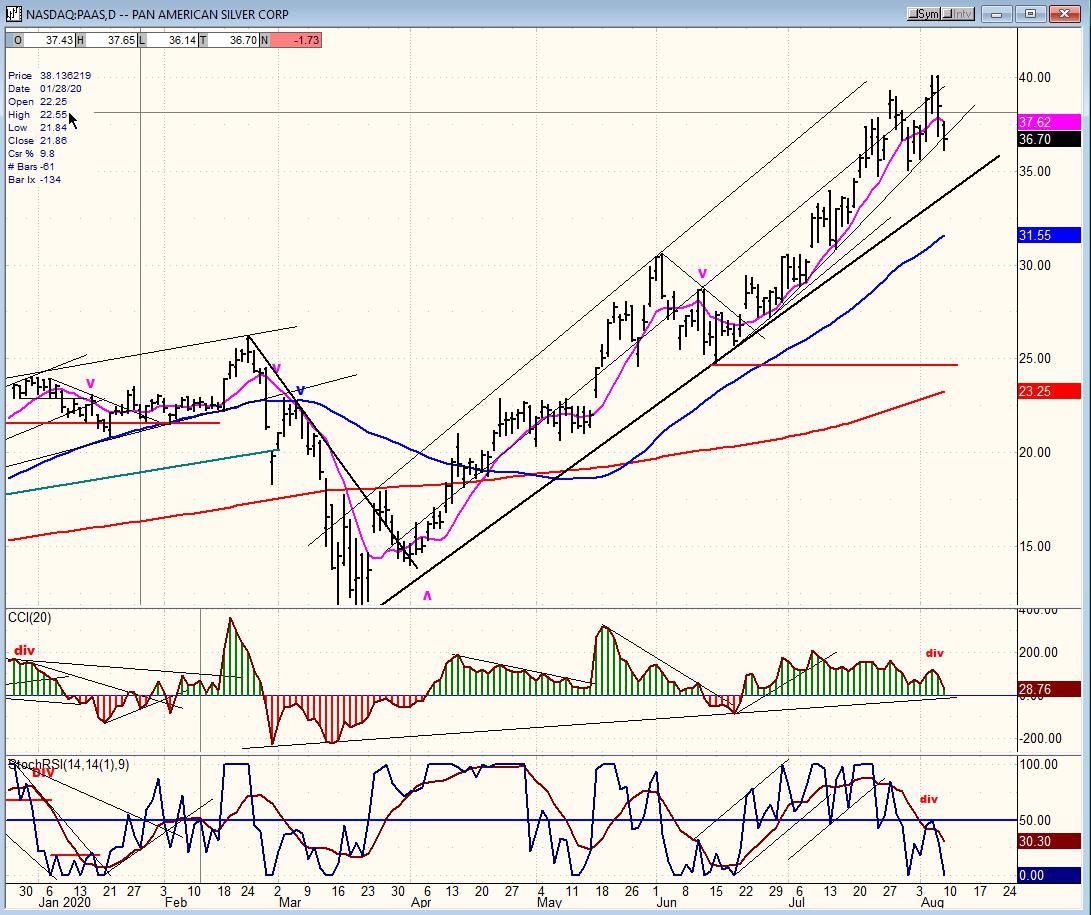
Task: Click the Bar Ix -134 data row
Action: pos(35,180)
